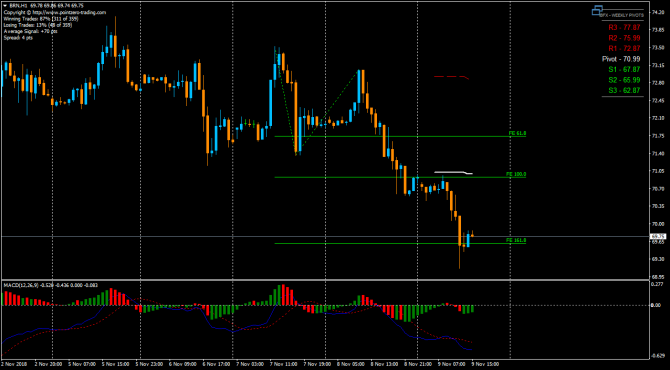Click the '9 Nov 15:00' label on time axis

point(485,364)
